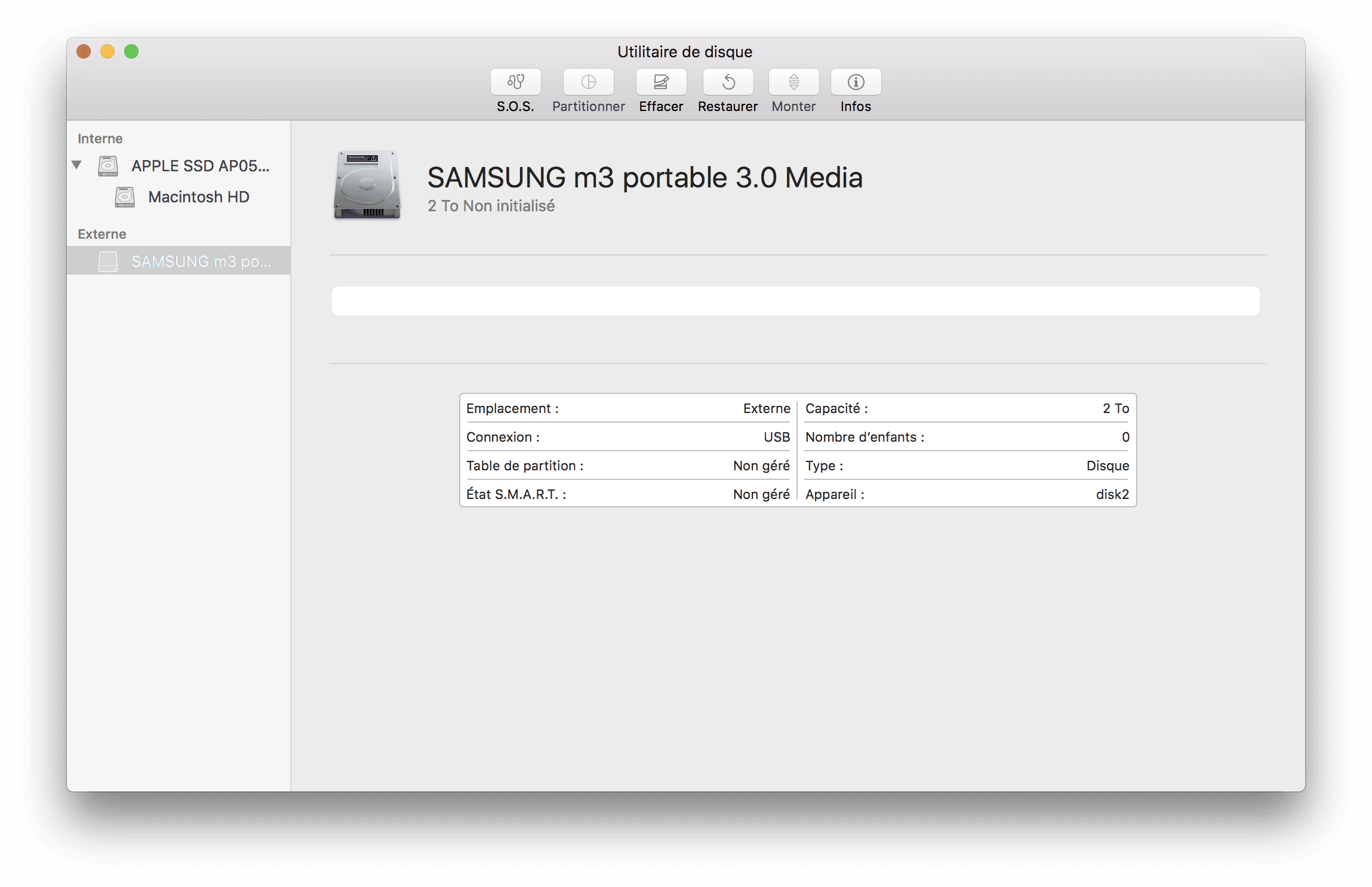Collapse the APPLE SSD disclosure triangle
This screenshot has height=887, width=1372.
(x=76, y=165)
